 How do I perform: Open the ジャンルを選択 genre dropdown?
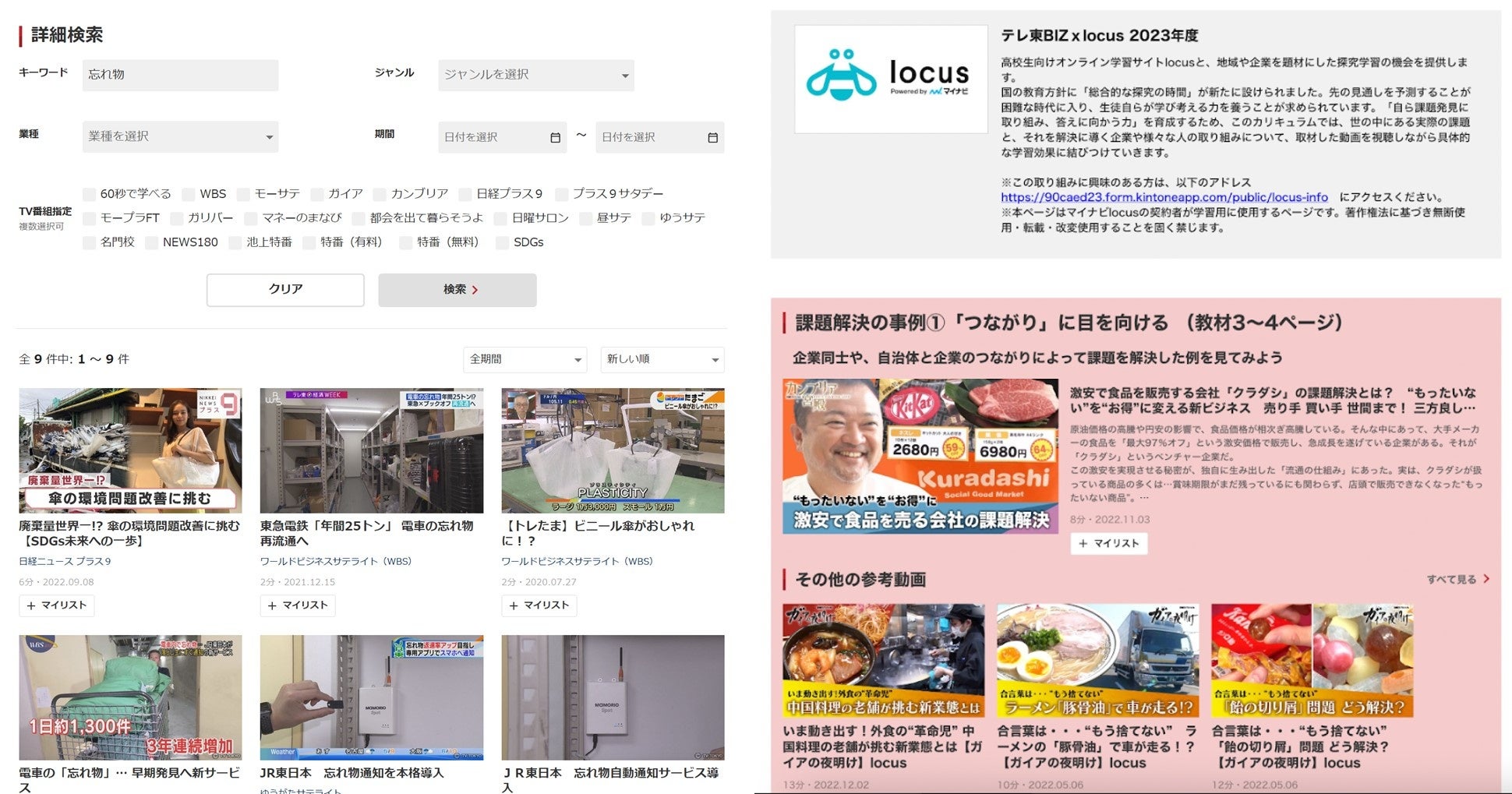point(536,75)
